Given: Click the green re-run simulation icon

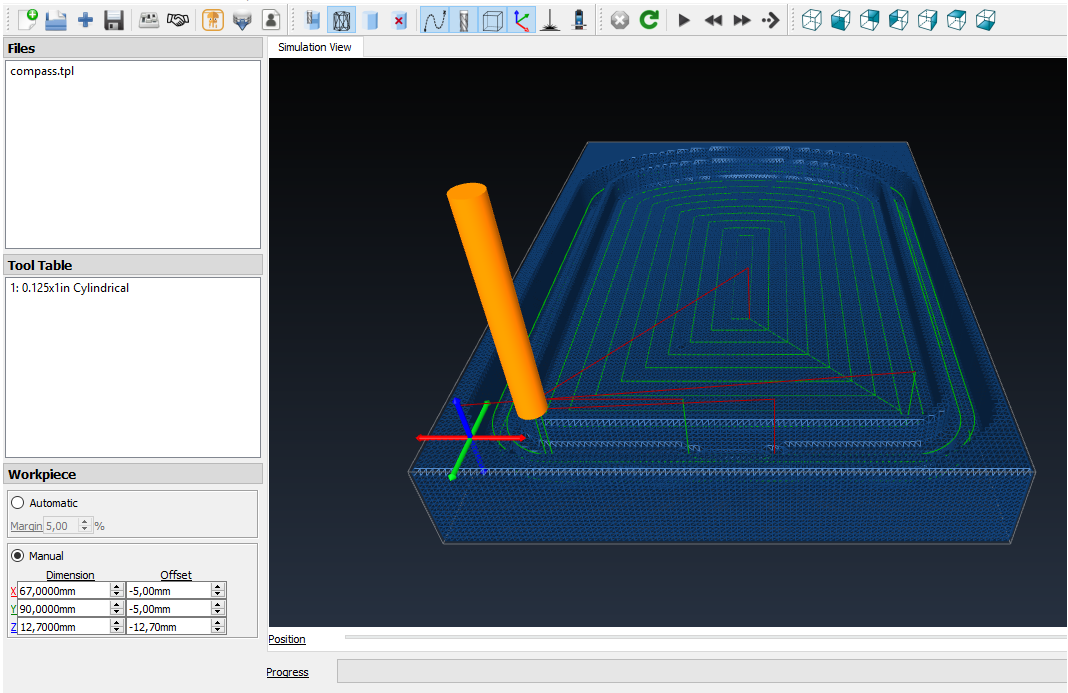Looking at the screenshot, I should [x=649, y=19].
